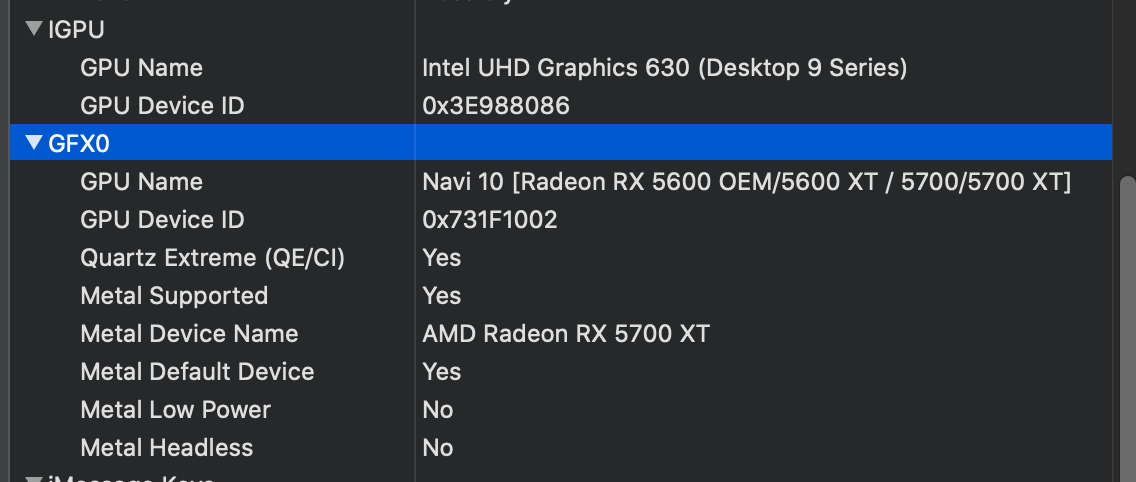Click the GPU Device ID label under GFX0

162,220
